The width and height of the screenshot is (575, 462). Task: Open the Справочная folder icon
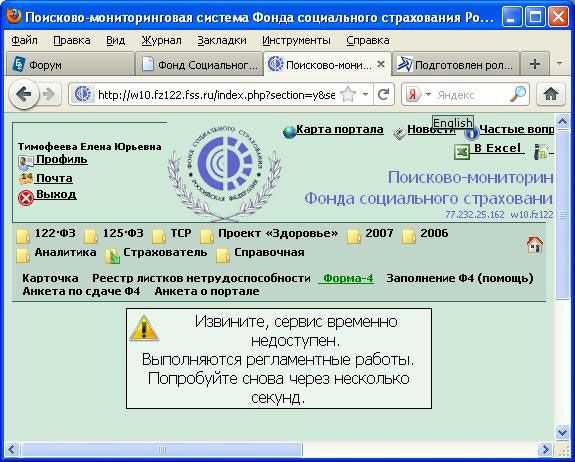pos(223,256)
